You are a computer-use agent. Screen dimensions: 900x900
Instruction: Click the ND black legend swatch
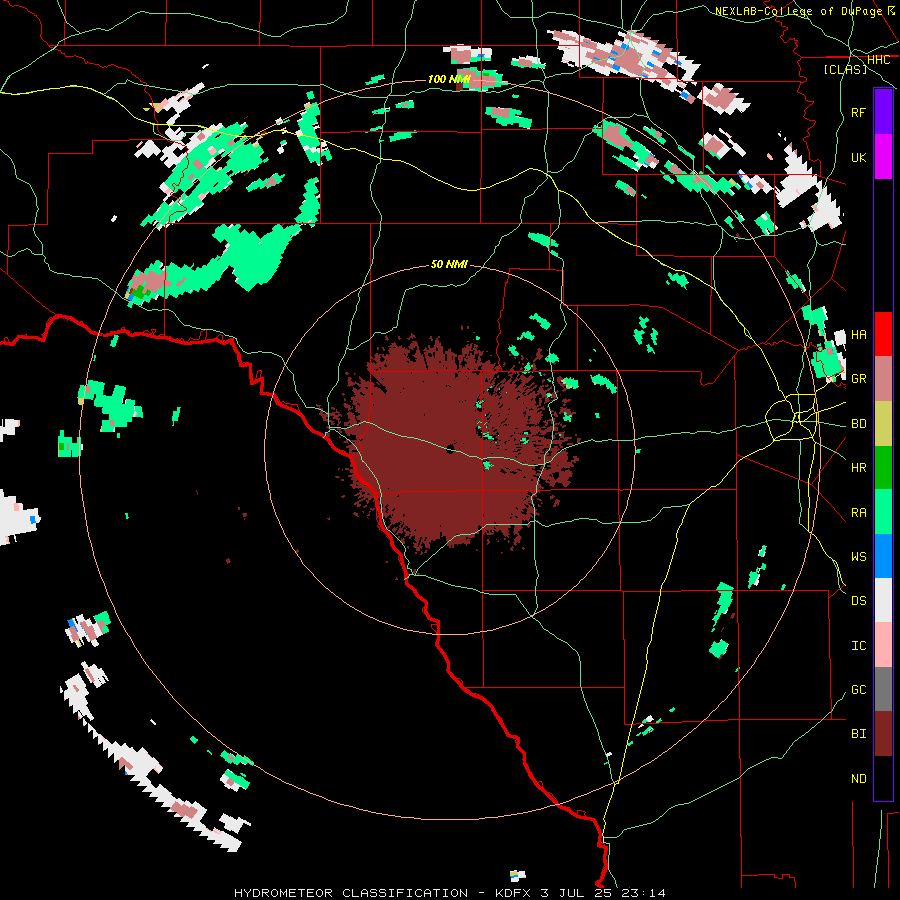[883, 778]
